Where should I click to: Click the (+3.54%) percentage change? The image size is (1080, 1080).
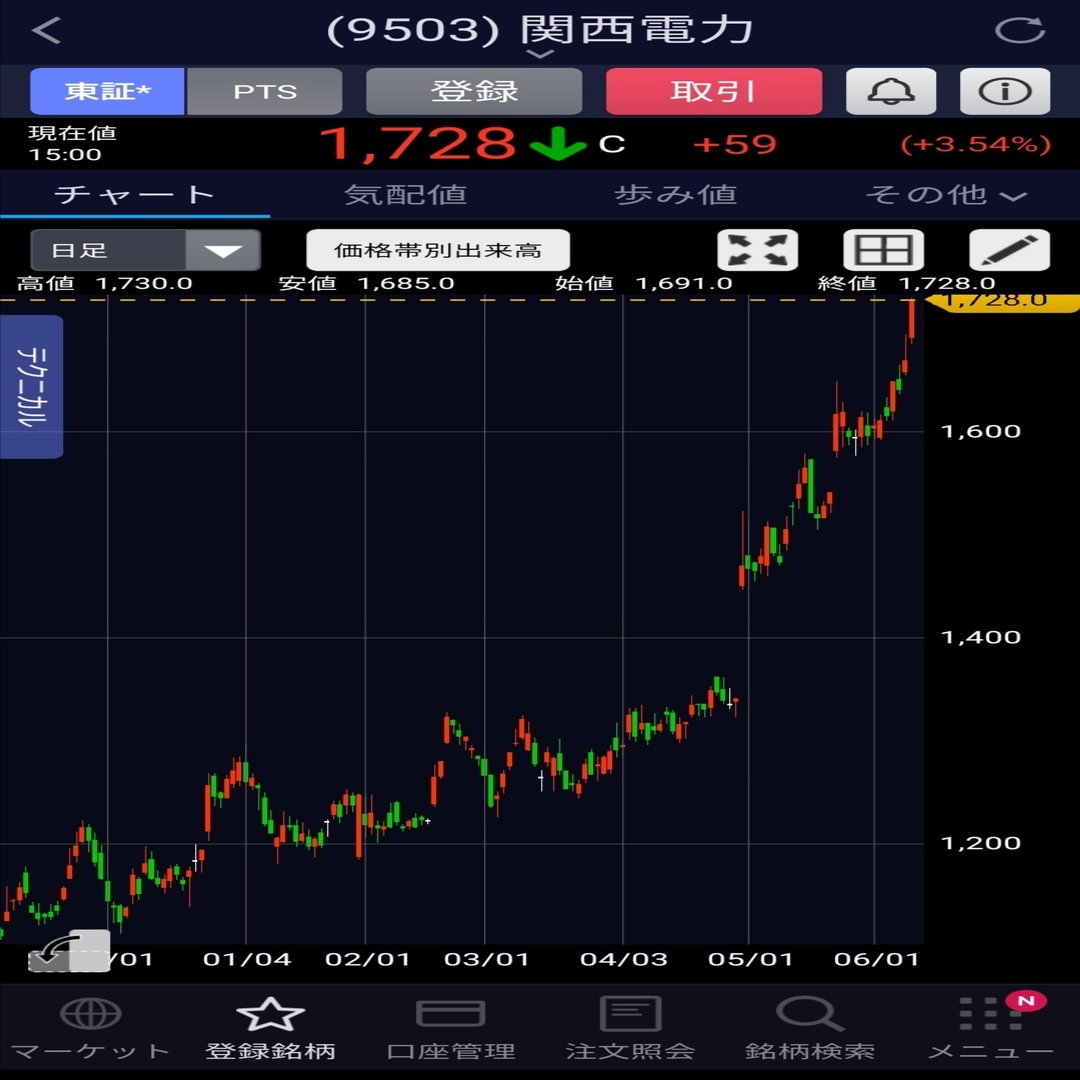[975, 144]
